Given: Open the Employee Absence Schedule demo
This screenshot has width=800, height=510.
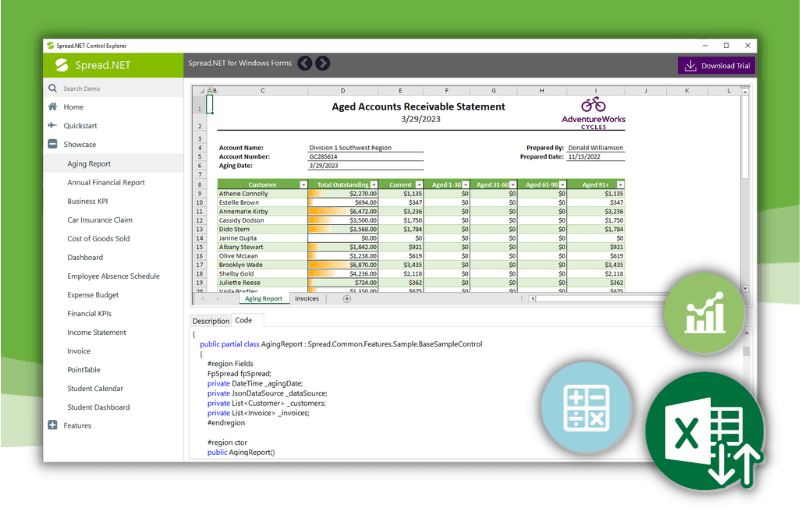Looking at the screenshot, I should point(113,276).
